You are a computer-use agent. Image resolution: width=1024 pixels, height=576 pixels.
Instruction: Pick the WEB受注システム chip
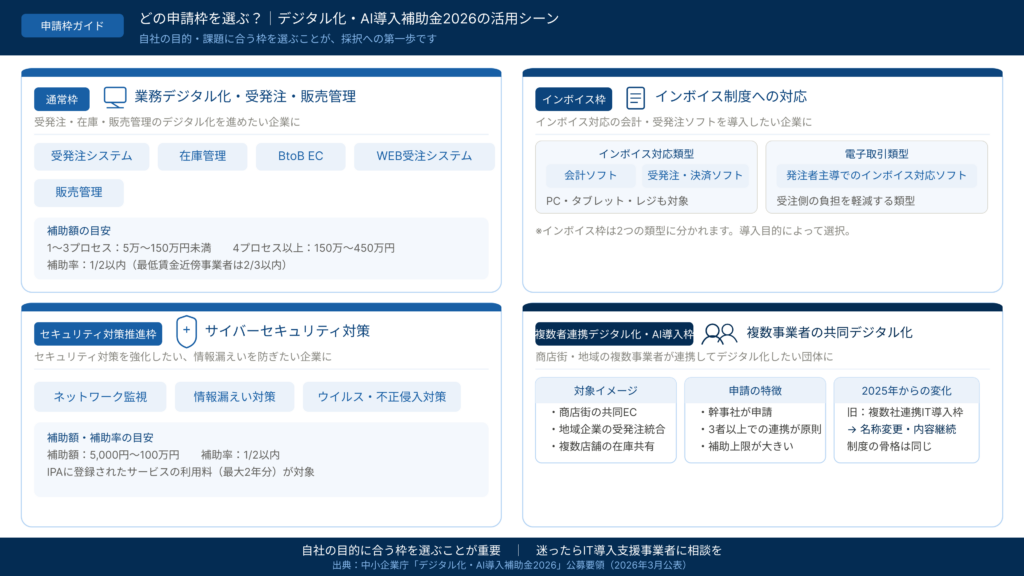(424, 156)
